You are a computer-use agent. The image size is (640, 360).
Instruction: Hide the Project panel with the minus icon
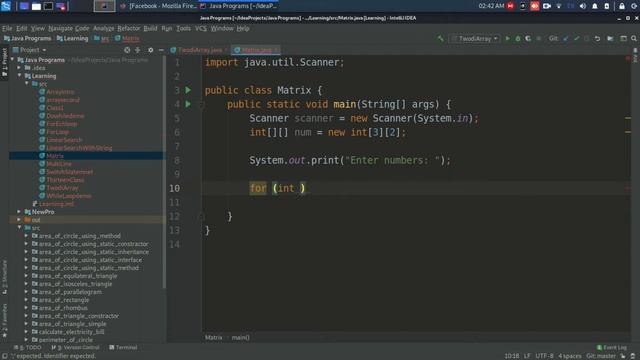[x=161, y=50]
